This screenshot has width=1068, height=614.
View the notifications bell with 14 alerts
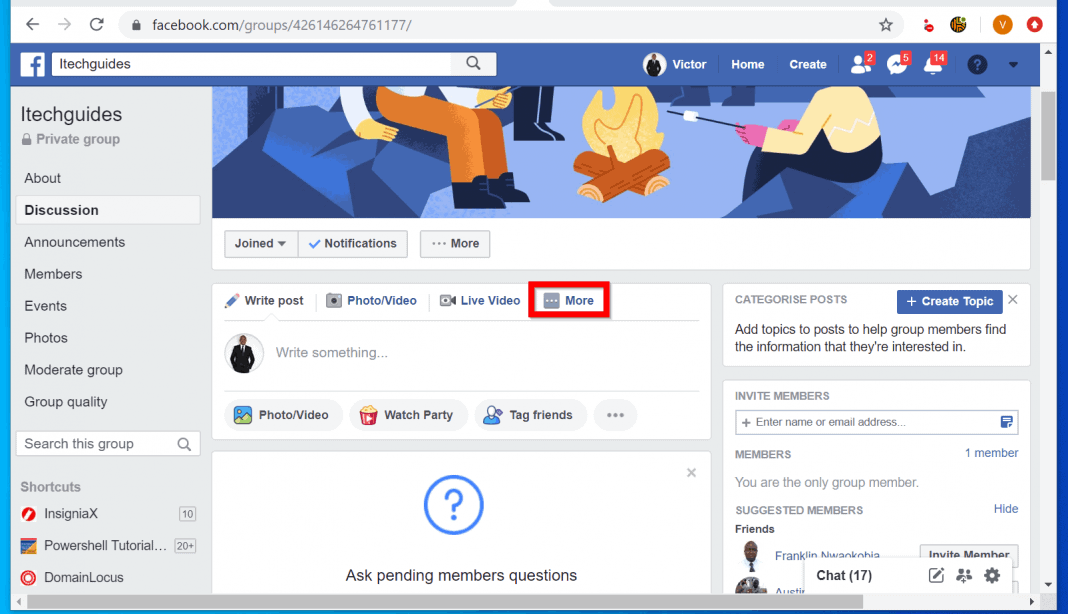click(932, 62)
